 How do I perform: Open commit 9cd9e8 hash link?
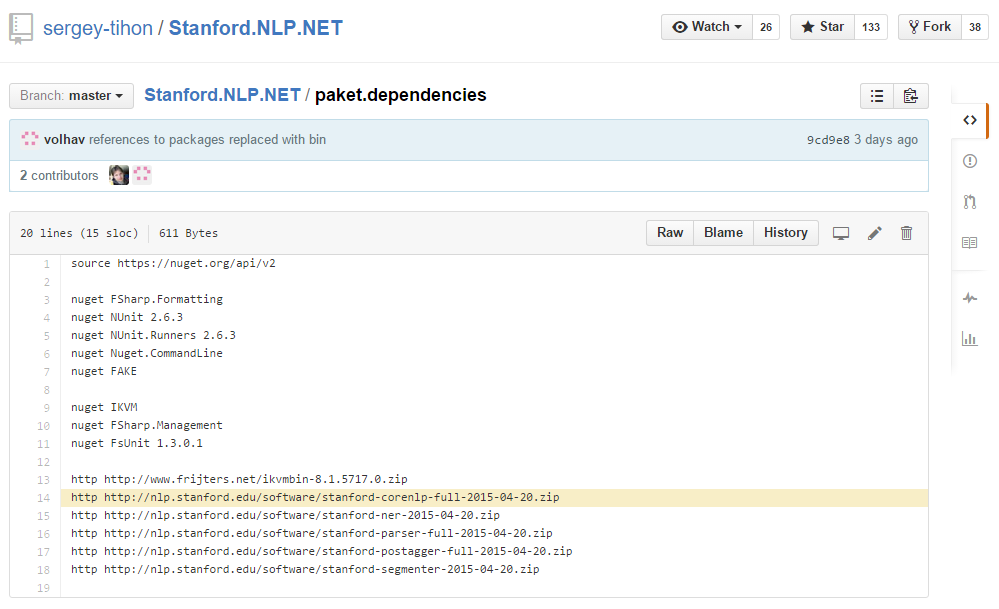828,140
